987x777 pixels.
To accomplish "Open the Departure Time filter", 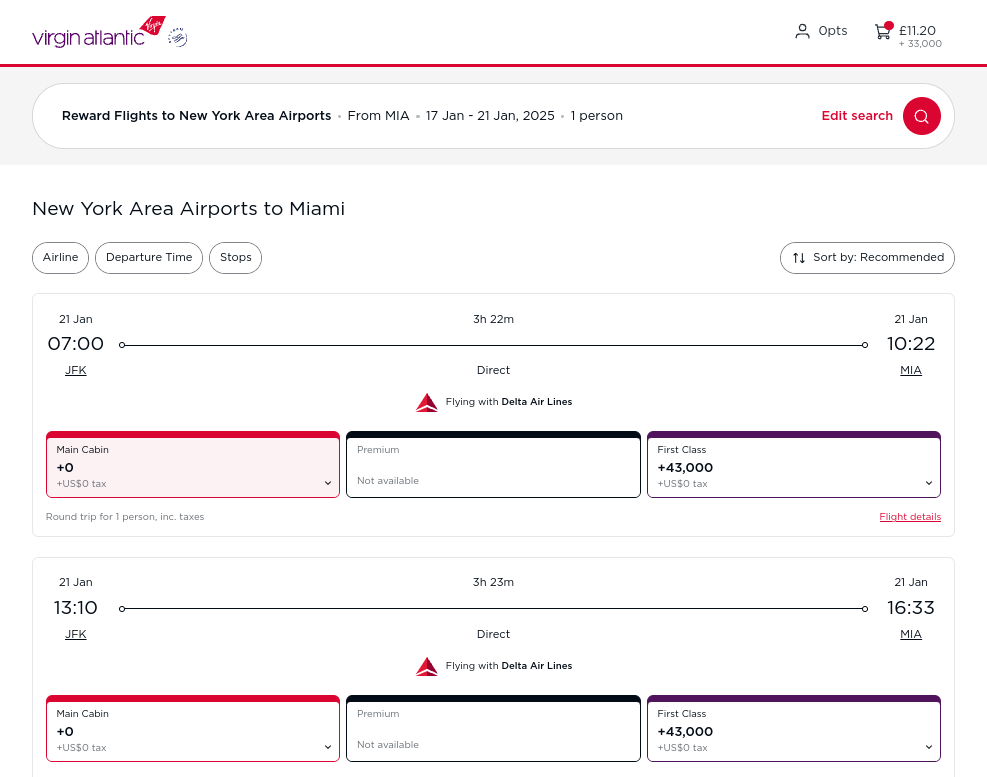I will pos(149,258).
